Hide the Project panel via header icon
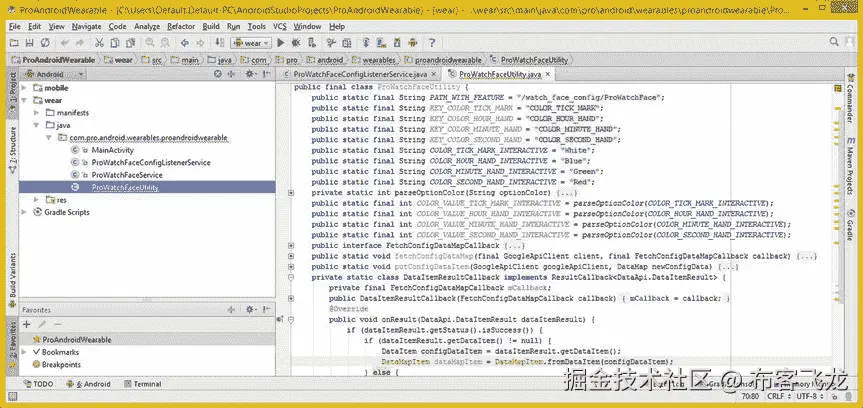863x408 pixels. pyautogui.click(x=267, y=74)
